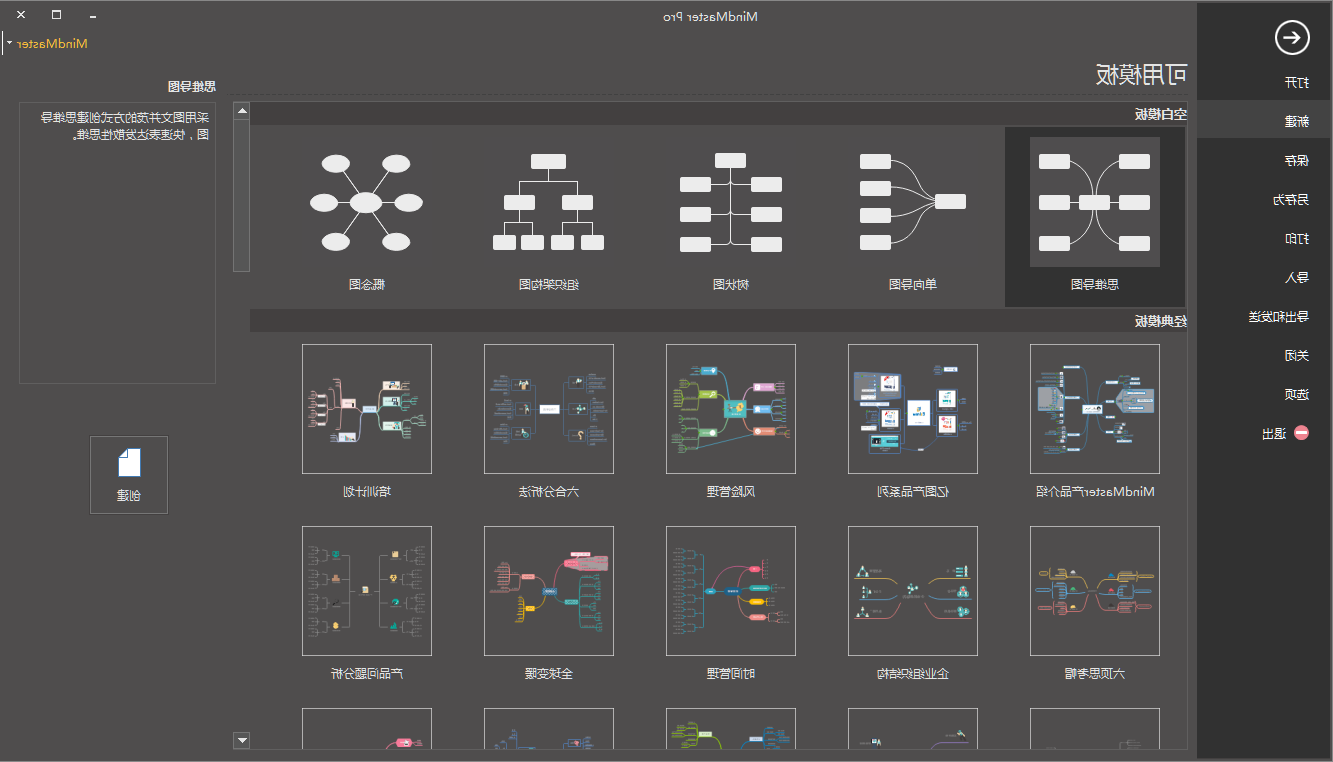This screenshot has height=762, width=1333.
Task: Select the 思维导图 blank template icon
Action: click(1095, 202)
